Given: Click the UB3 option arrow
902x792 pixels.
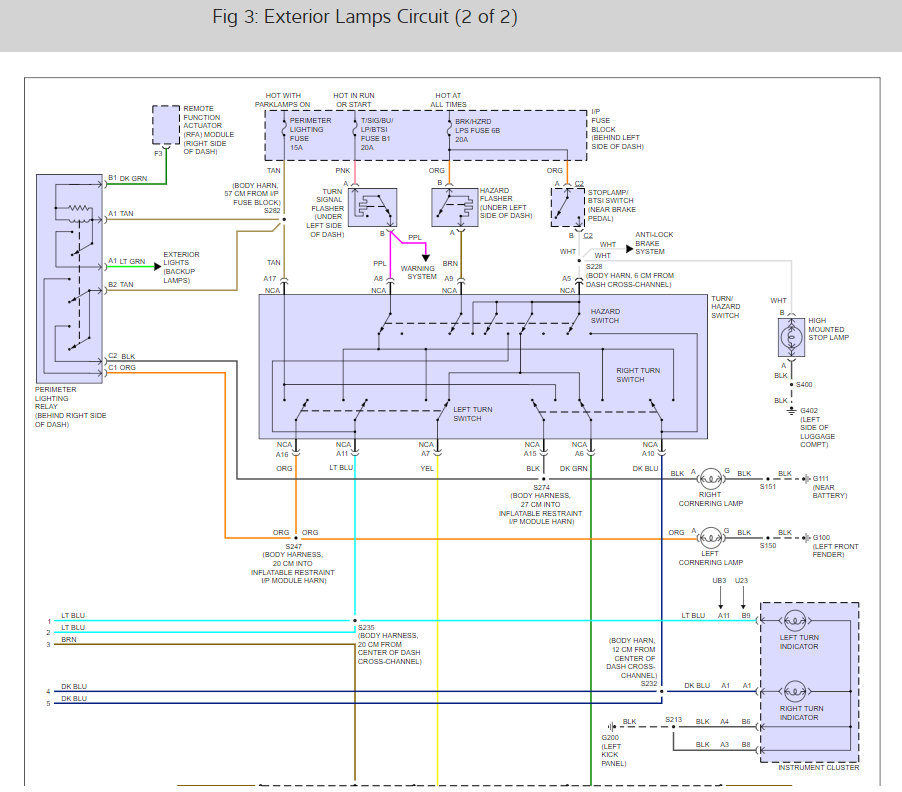Looking at the screenshot, I should tap(720, 598).
